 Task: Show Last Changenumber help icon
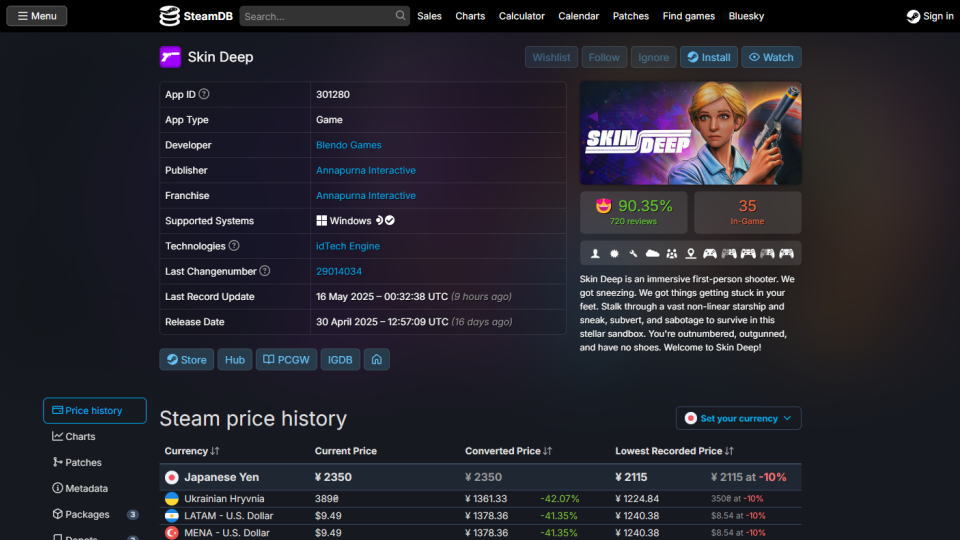point(264,271)
